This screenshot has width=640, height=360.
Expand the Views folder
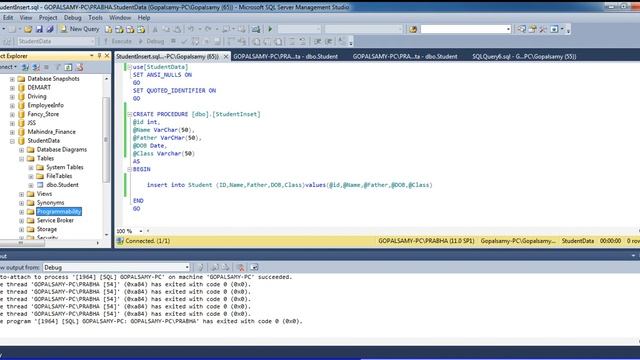[22, 194]
